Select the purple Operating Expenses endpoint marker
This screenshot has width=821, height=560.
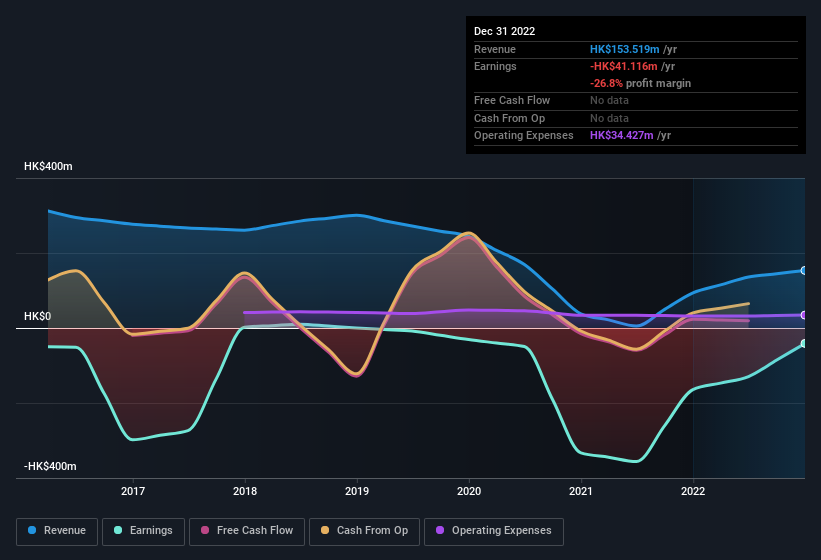(x=804, y=315)
